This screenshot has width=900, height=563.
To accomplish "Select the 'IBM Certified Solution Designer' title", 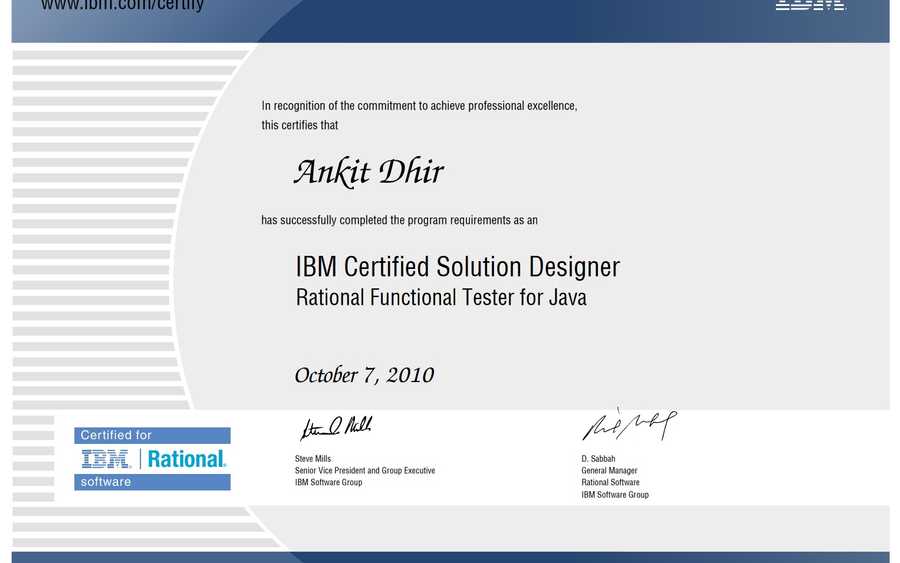I will pos(457,267).
